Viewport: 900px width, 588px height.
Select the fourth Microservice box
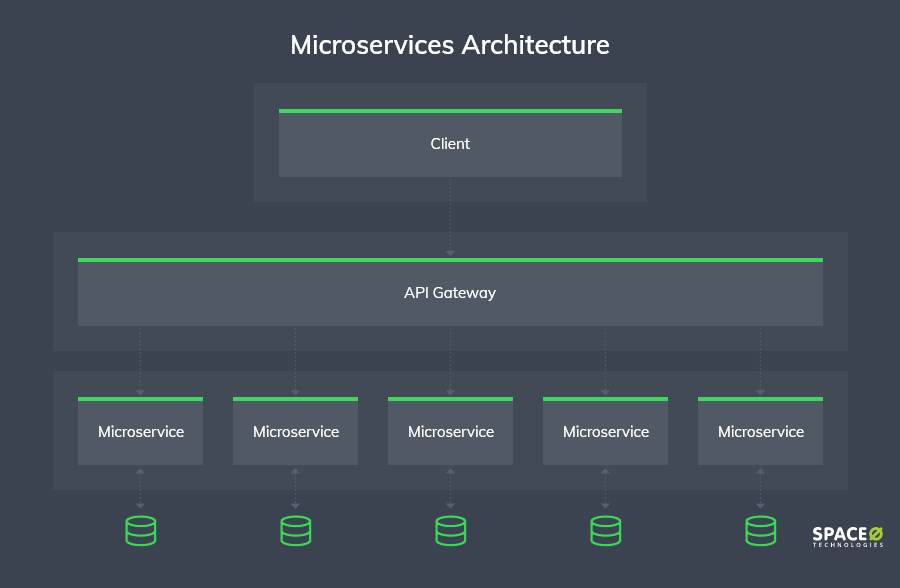(x=606, y=431)
